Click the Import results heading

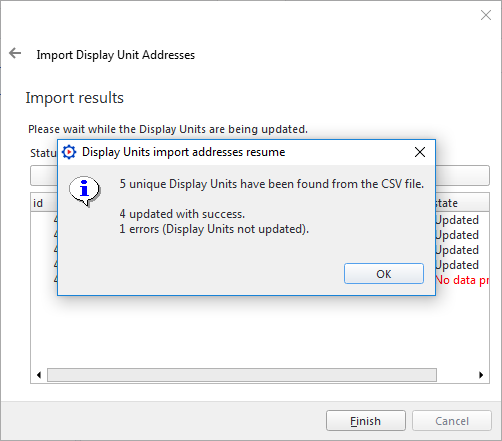tap(75, 98)
